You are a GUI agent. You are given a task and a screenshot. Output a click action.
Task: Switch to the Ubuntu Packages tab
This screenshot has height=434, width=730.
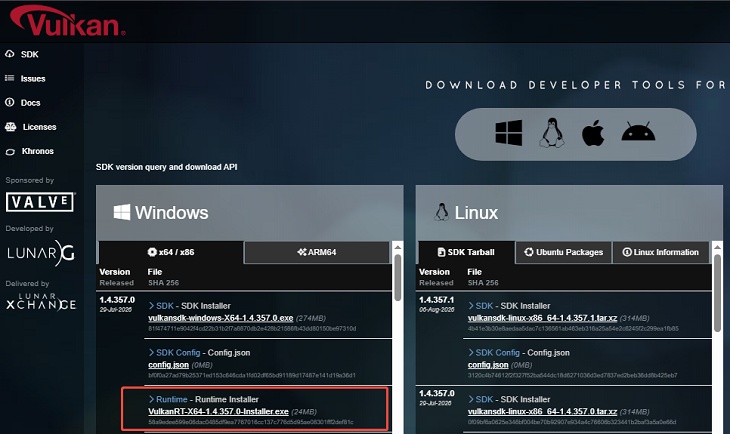tap(564, 252)
